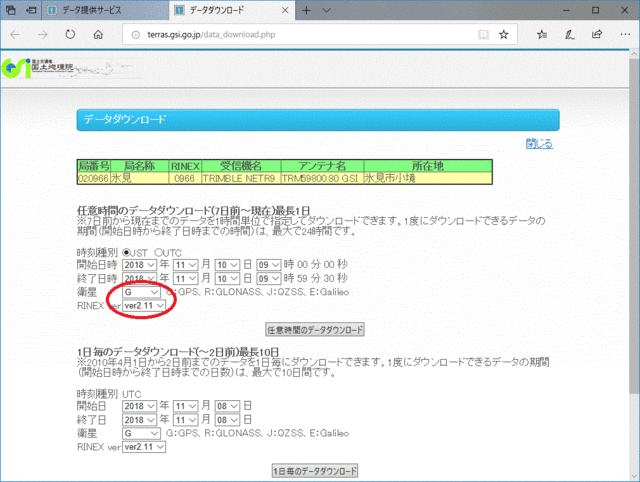This screenshot has height=482, width=640.
Task: Click the station name 氷見 cell
Action: pyautogui.click(x=139, y=178)
